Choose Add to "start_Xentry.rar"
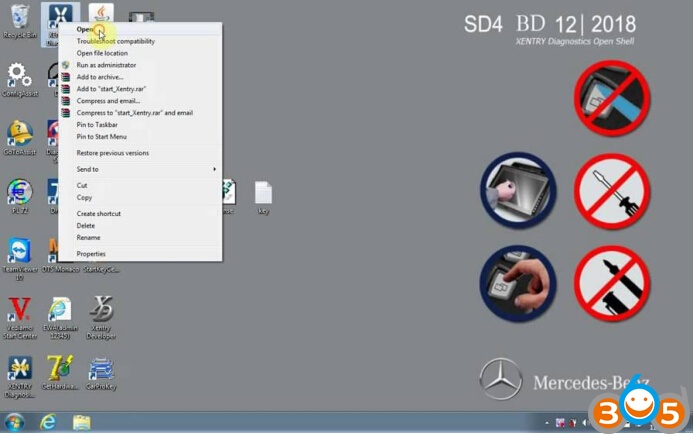Screen dimensions: 695x434 141,89
